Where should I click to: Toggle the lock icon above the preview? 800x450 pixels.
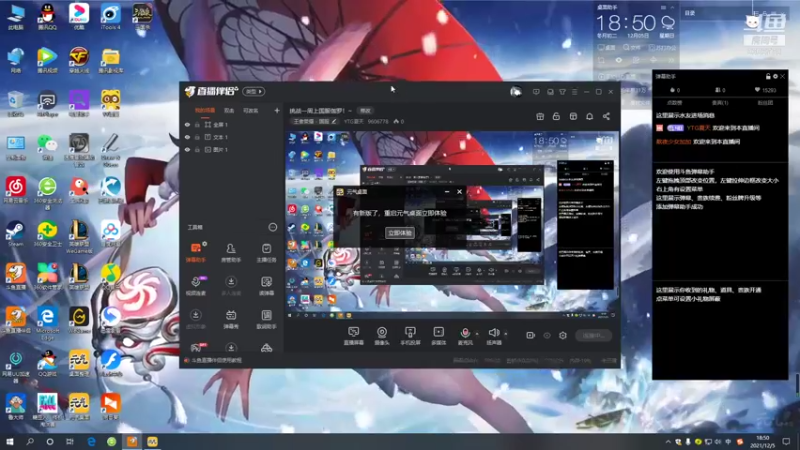coord(556,116)
